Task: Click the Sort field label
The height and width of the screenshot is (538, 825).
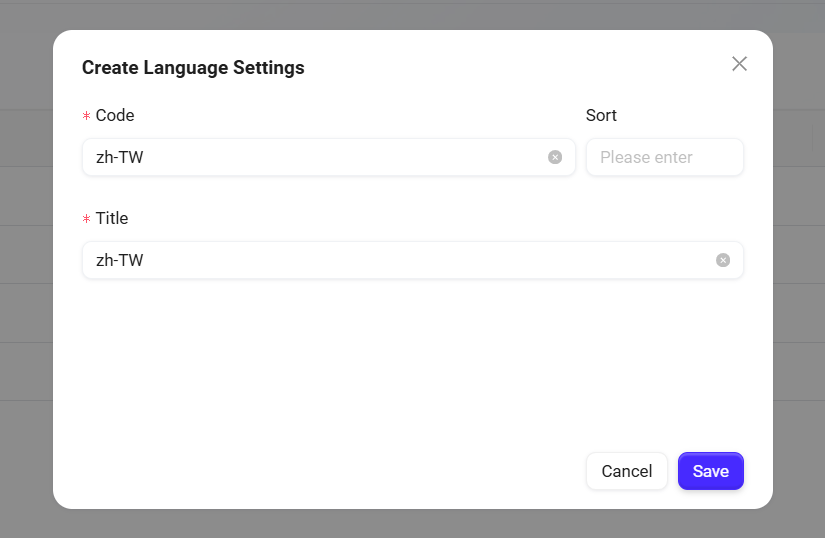Action: 601,115
